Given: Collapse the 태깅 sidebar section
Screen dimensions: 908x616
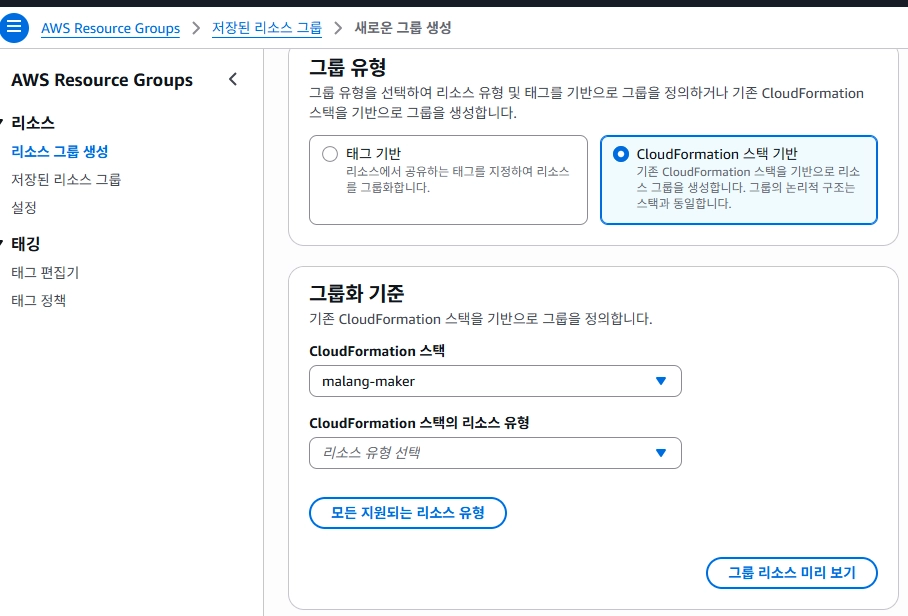Looking at the screenshot, I should pyautogui.click(x=2, y=243).
